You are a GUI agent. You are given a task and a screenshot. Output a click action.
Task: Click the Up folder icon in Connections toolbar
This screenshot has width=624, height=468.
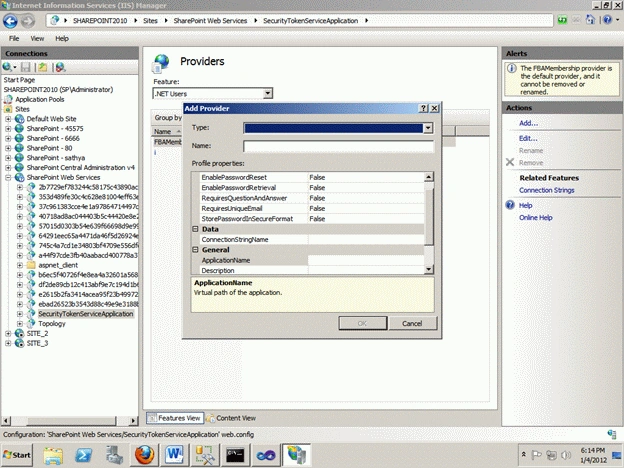[x=43, y=67]
